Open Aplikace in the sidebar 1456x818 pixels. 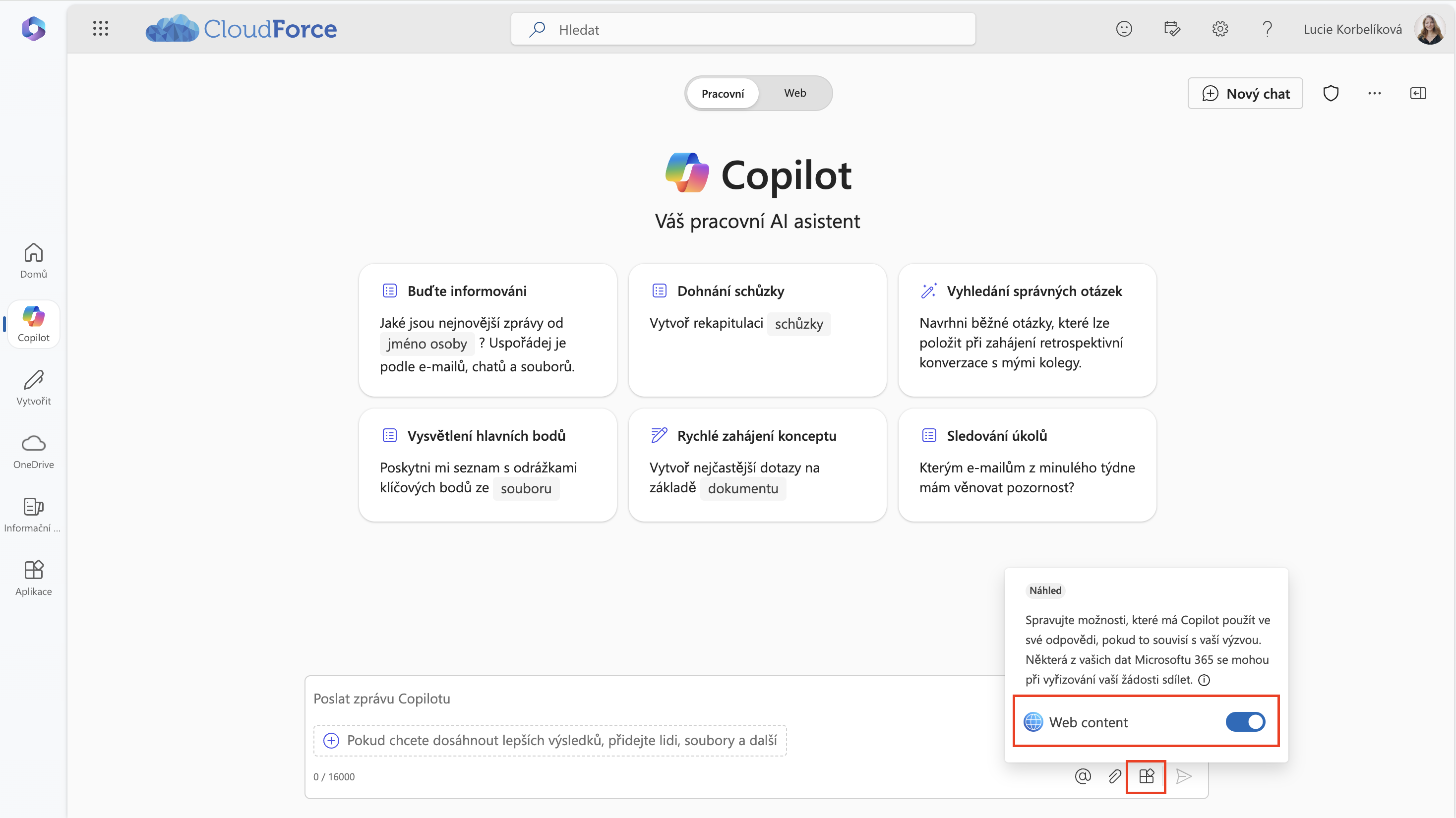pyautogui.click(x=33, y=578)
